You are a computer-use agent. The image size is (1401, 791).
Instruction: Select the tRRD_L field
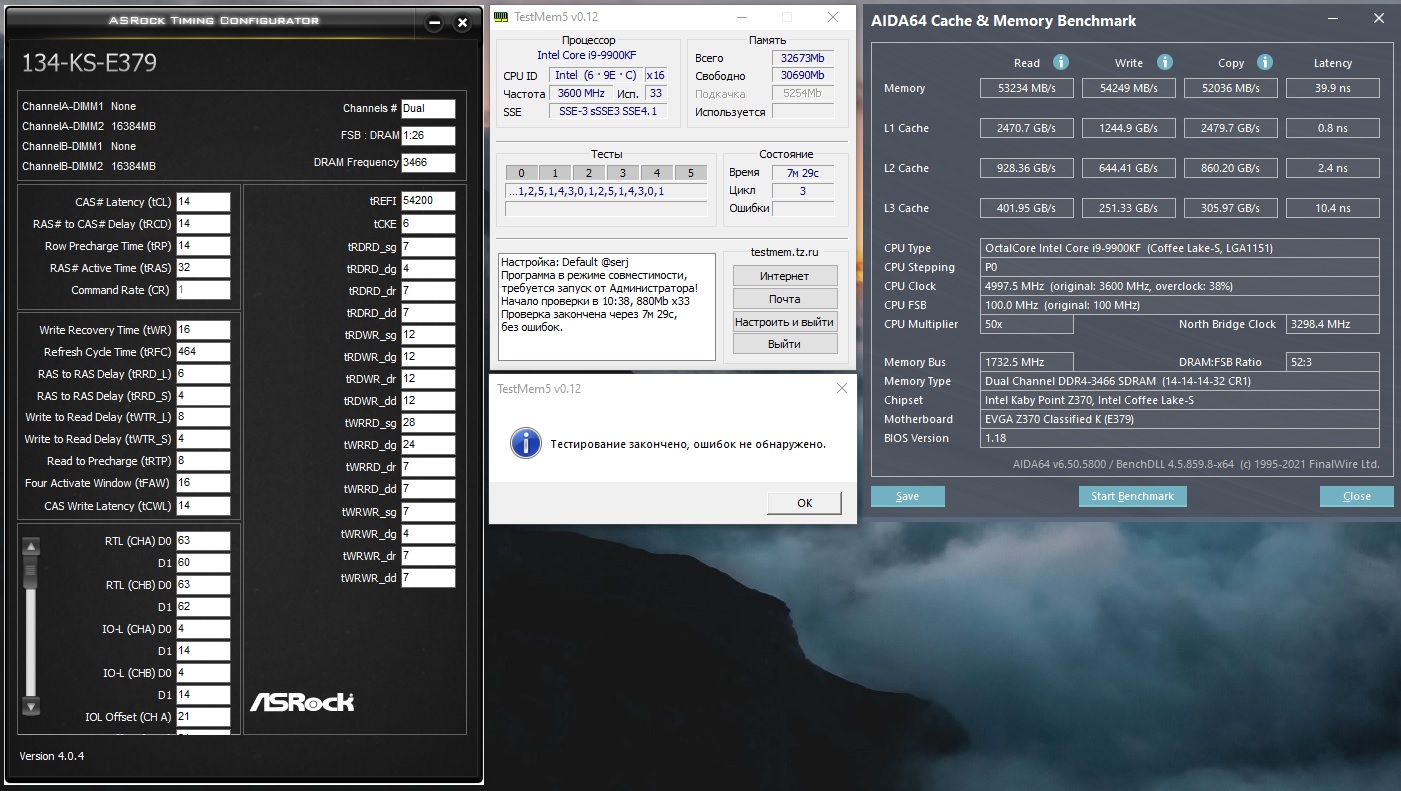coord(203,374)
